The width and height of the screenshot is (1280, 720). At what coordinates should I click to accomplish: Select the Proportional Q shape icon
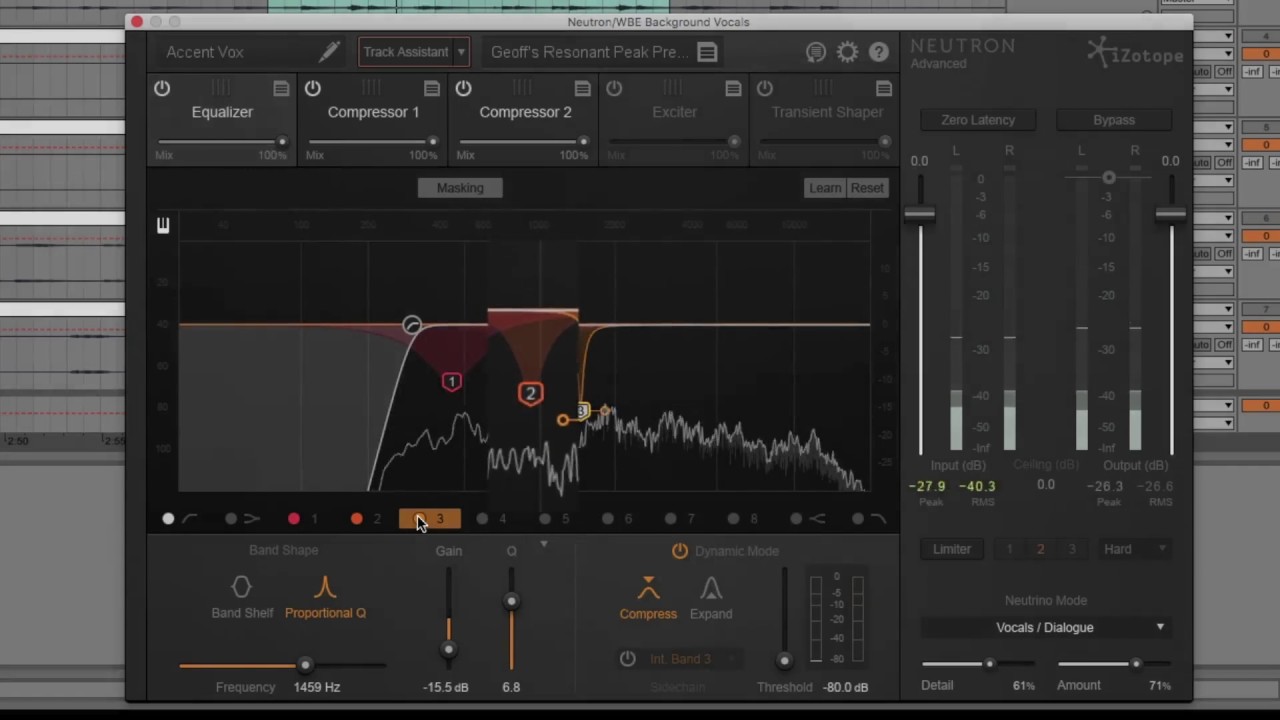pos(325,587)
